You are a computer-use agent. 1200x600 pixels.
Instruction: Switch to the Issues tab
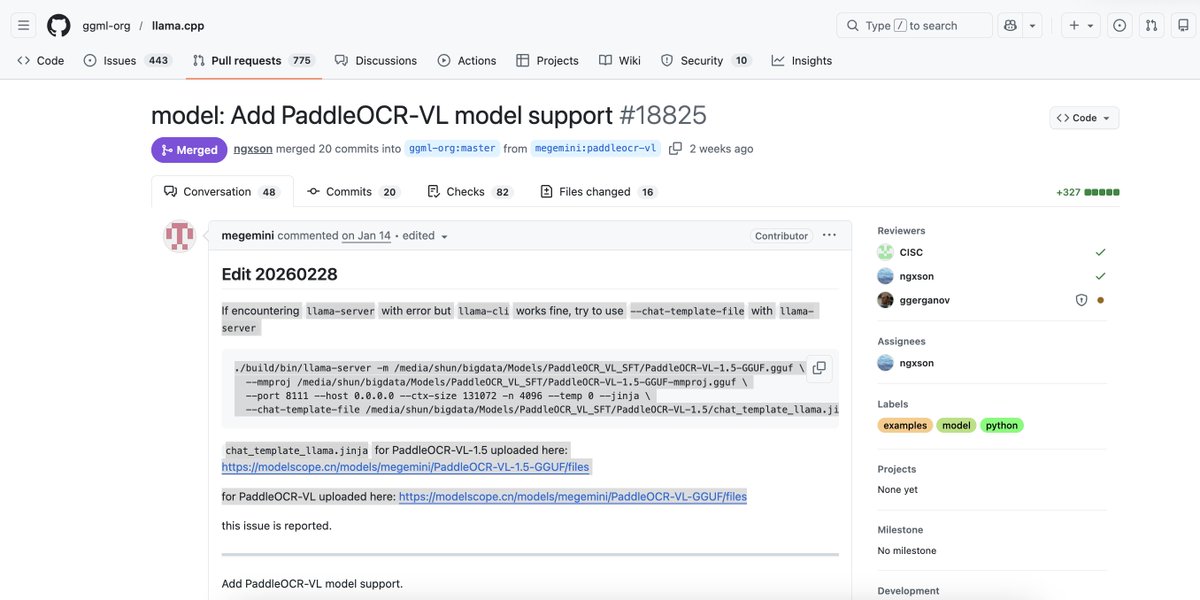click(x=126, y=60)
